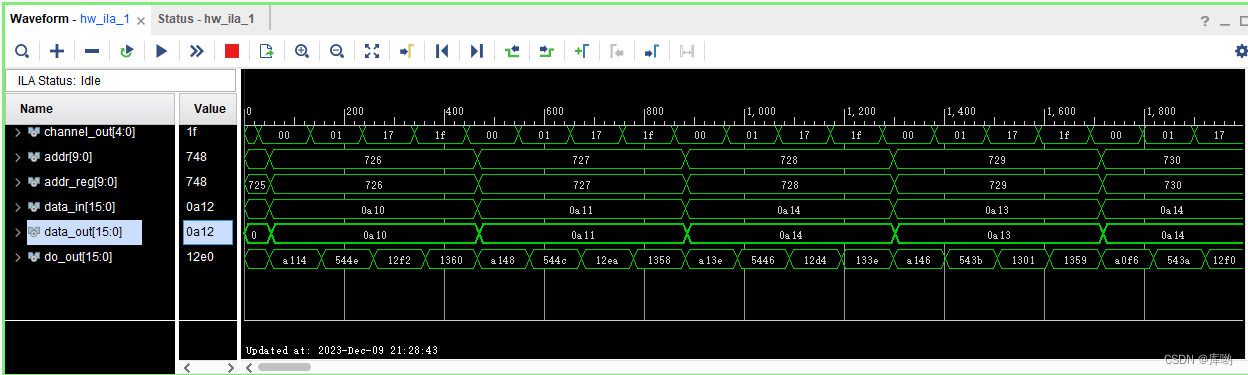Click the 400 mark on time ruler
Image resolution: width=1248 pixels, height=375 pixels.
tap(455, 111)
